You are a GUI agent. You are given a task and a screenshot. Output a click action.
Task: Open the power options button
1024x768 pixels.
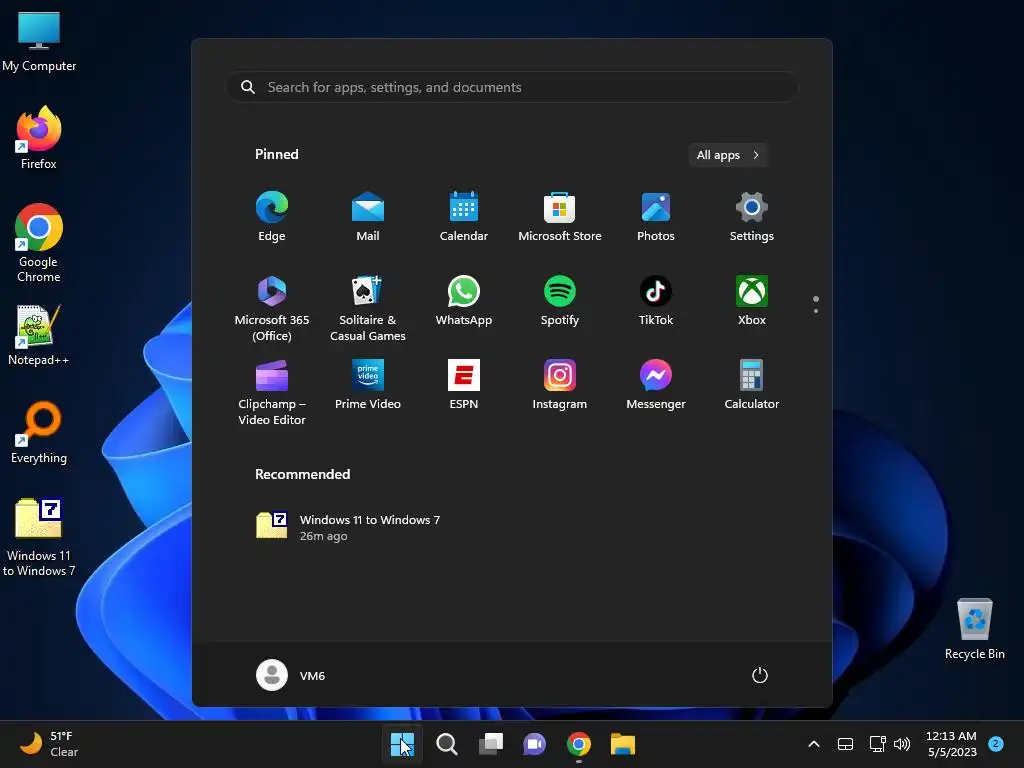click(760, 675)
